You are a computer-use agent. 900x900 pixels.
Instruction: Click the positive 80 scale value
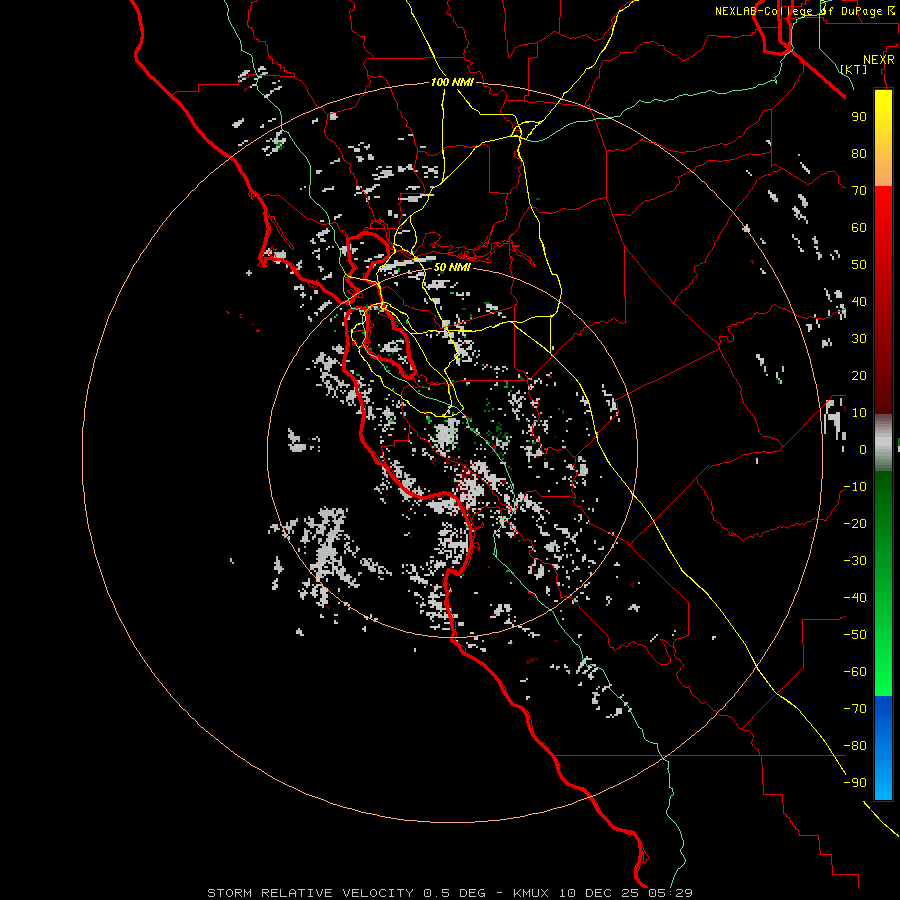pos(859,153)
